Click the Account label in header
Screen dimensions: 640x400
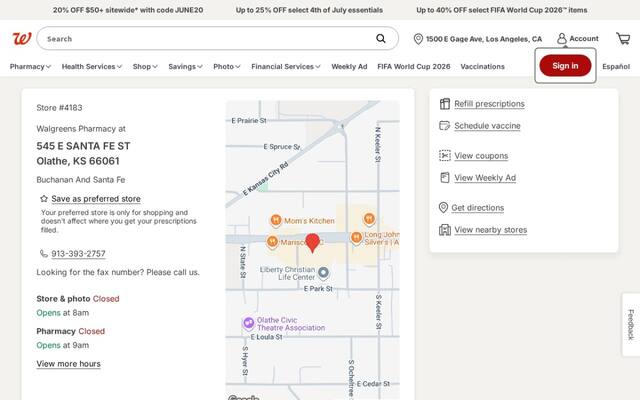coord(584,38)
